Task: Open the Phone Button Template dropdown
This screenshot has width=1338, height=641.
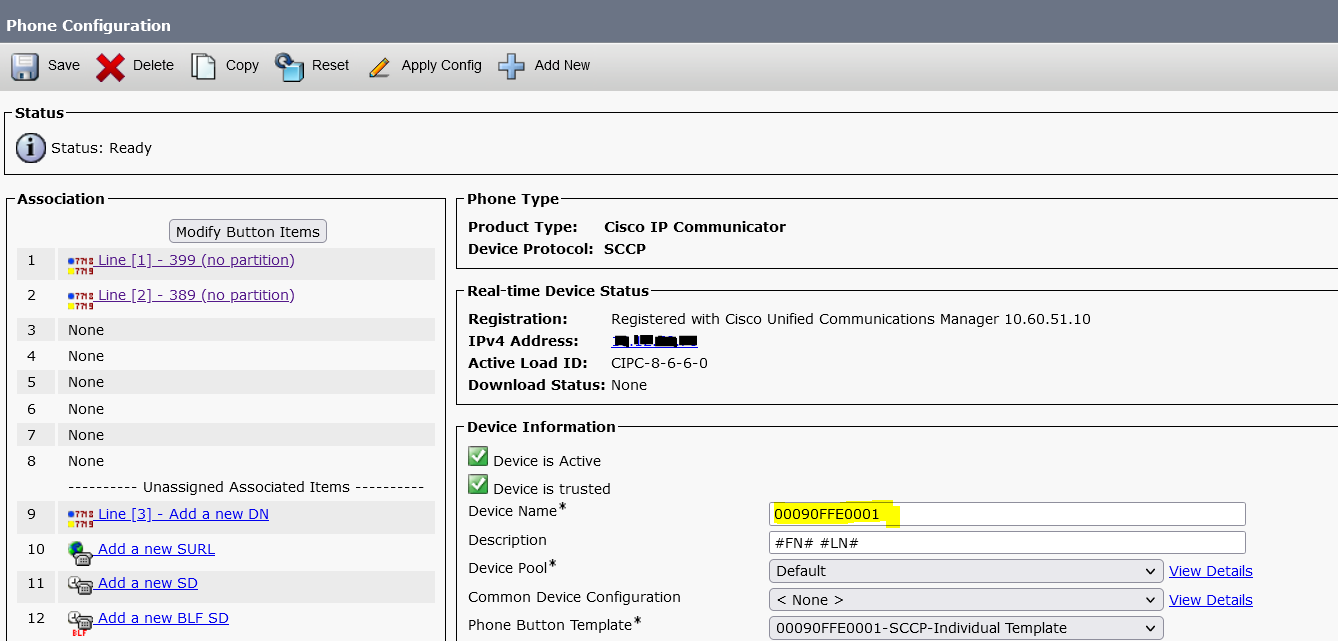Action: 966,627
